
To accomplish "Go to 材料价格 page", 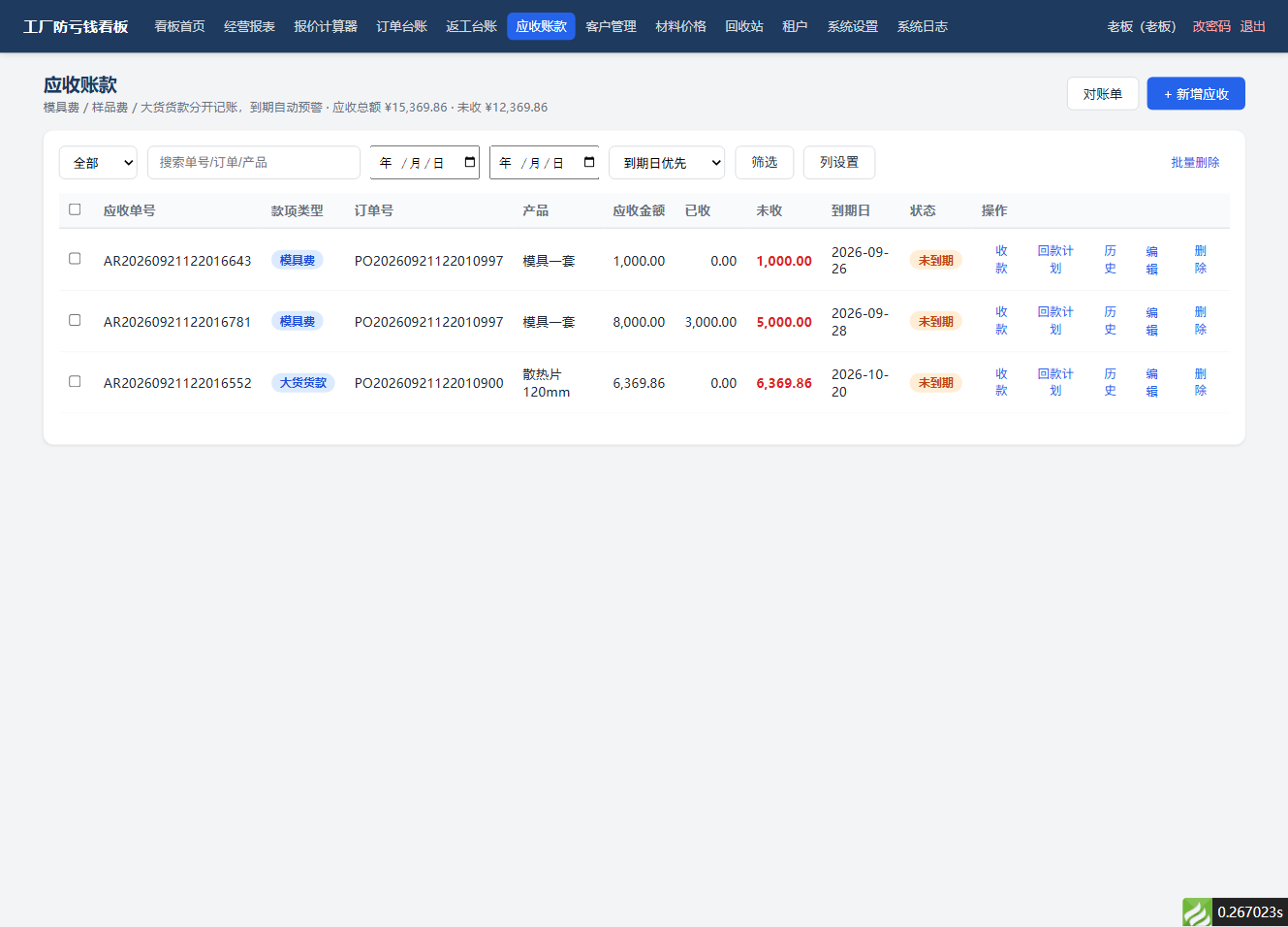I will coord(681,26).
